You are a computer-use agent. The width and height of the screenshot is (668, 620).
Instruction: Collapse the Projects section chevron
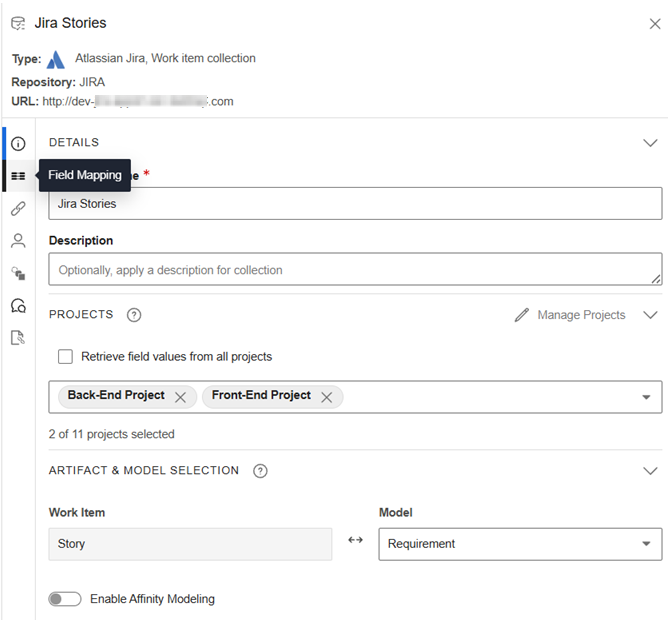point(650,315)
